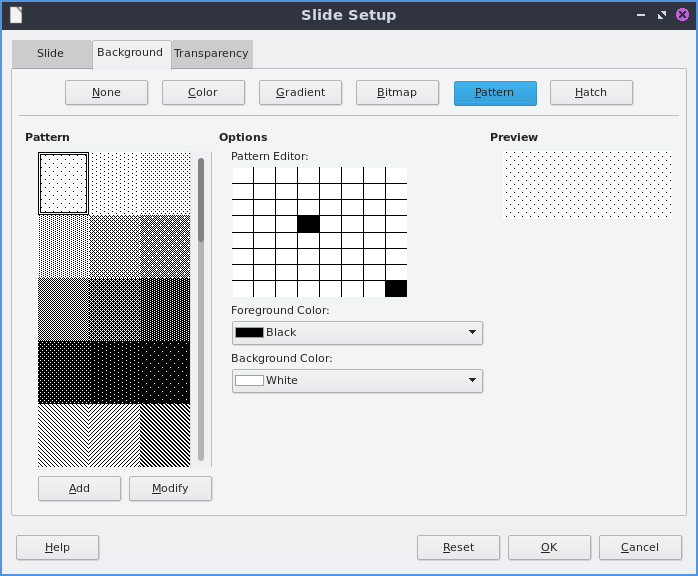Viewport: 698px width, 576px height.
Task: Switch to the Transparency tab
Action: pyautogui.click(x=211, y=54)
